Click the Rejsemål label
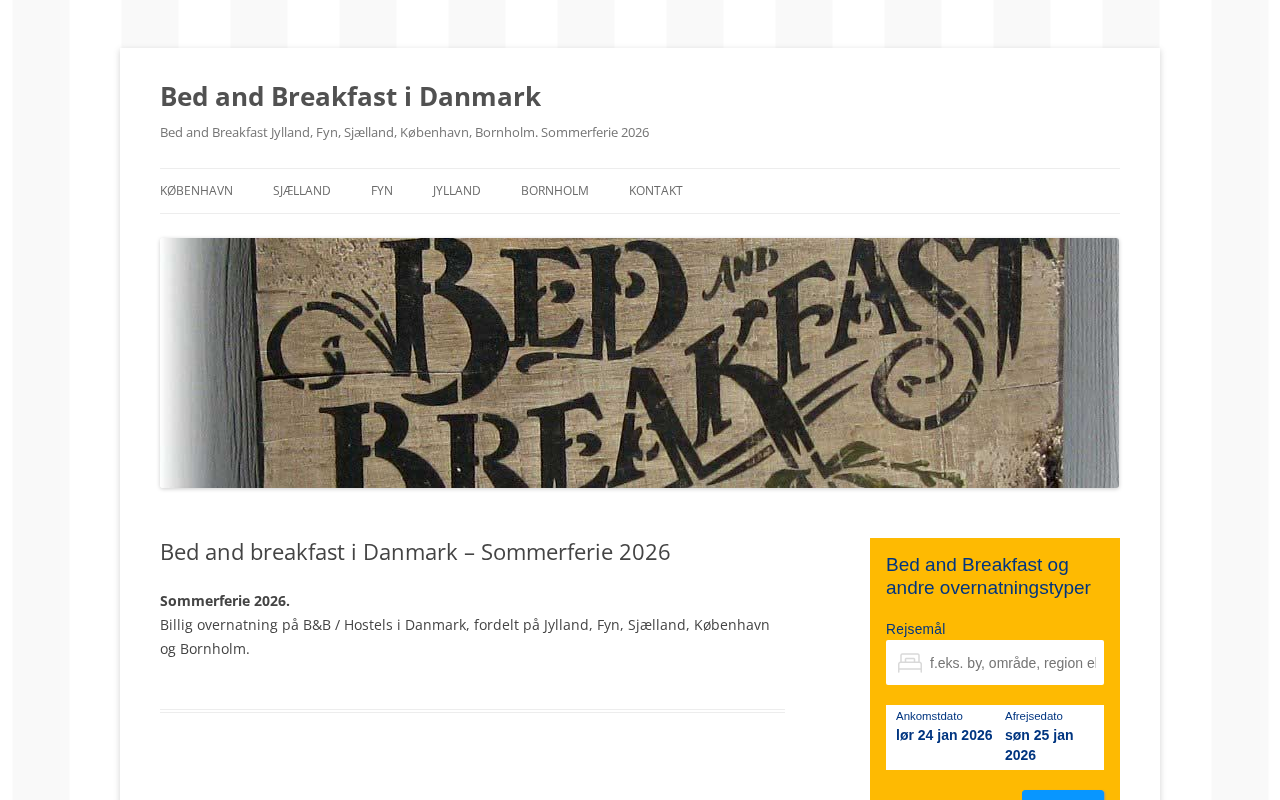The width and height of the screenshot is (1280, 800). [x=915, y=629]
